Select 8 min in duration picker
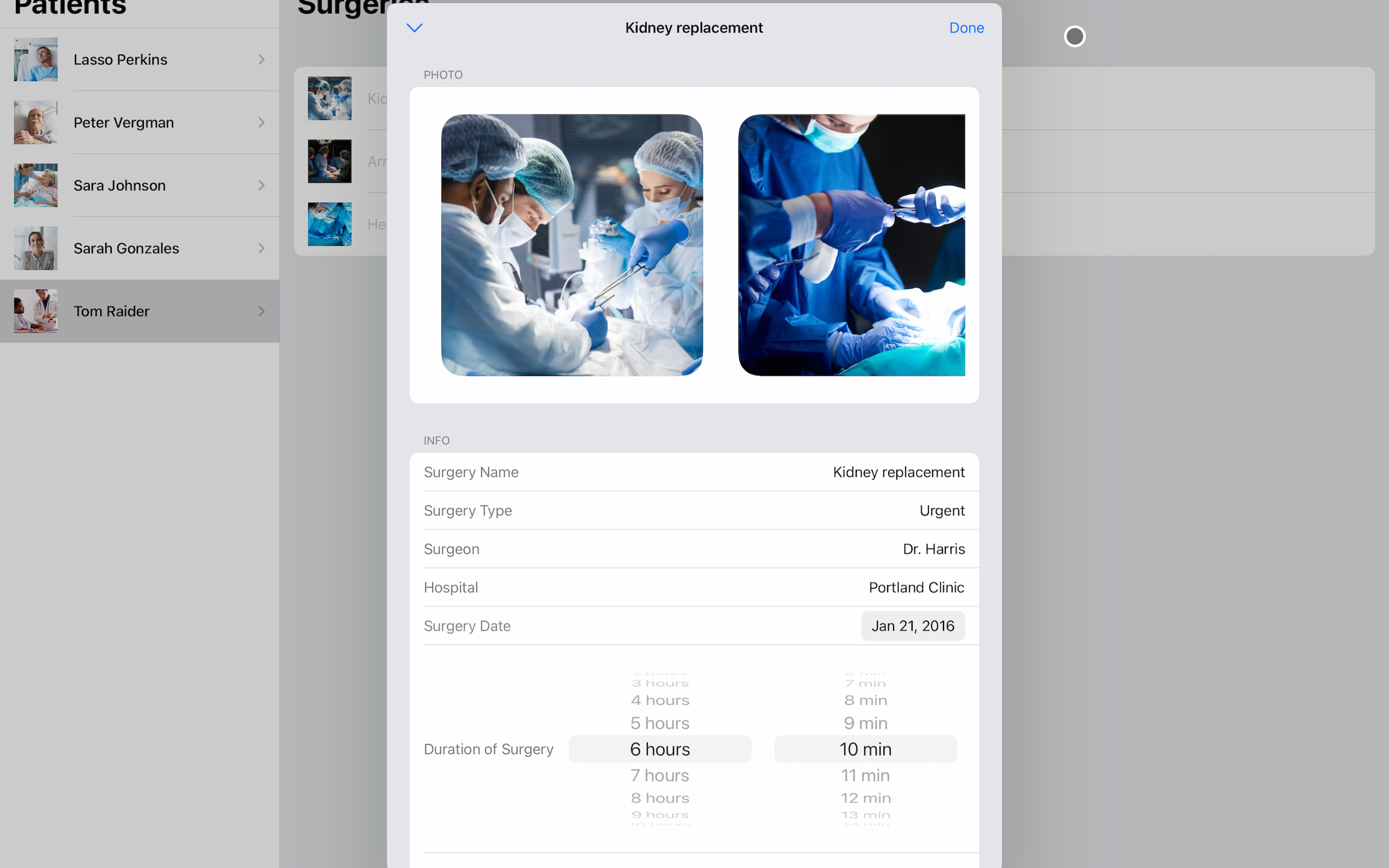1389x868 pixels. [x=865, y=700]
